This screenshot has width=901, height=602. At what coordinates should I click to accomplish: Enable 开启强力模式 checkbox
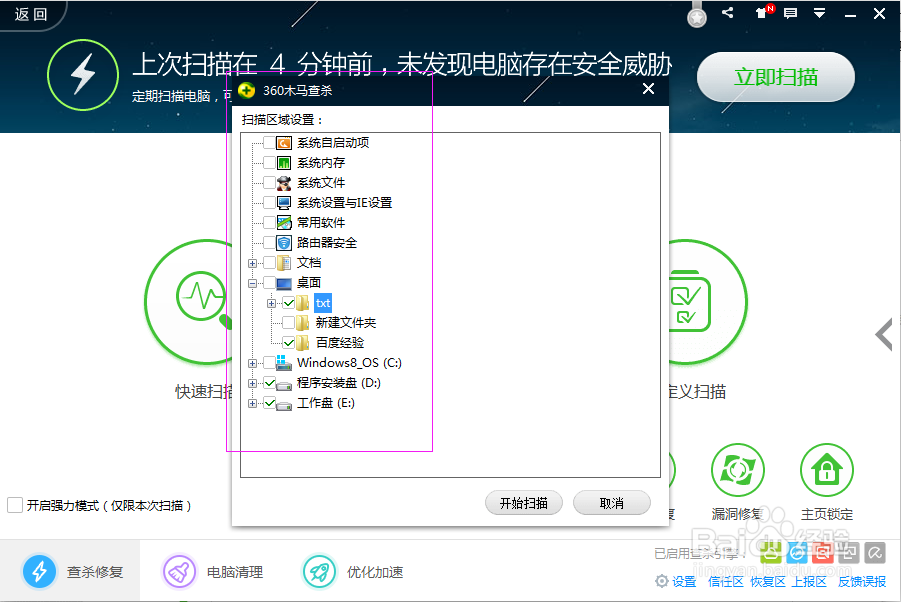click(15, 505)
